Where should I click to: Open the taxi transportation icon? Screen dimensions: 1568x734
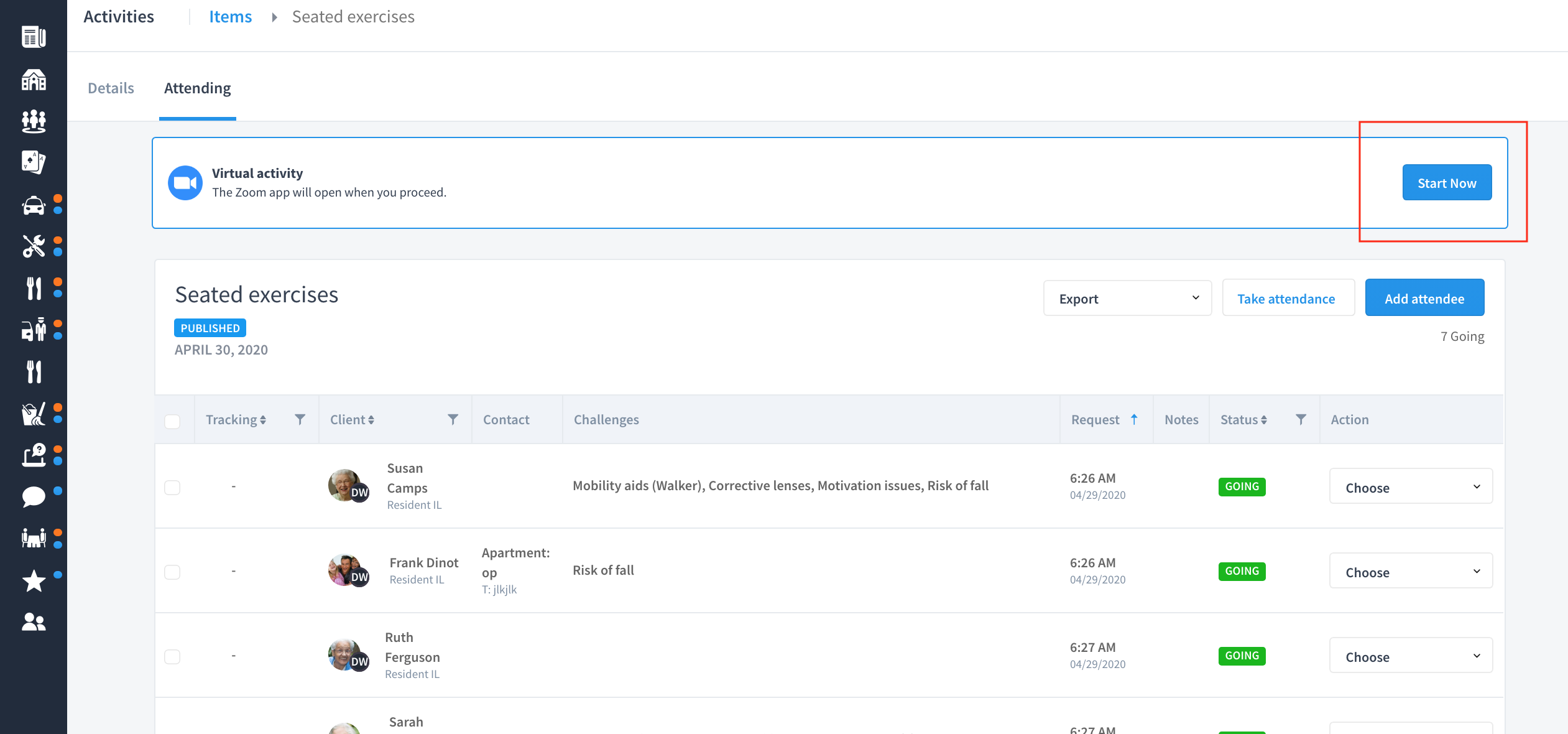pyautogui.click(x=34, y=205)
